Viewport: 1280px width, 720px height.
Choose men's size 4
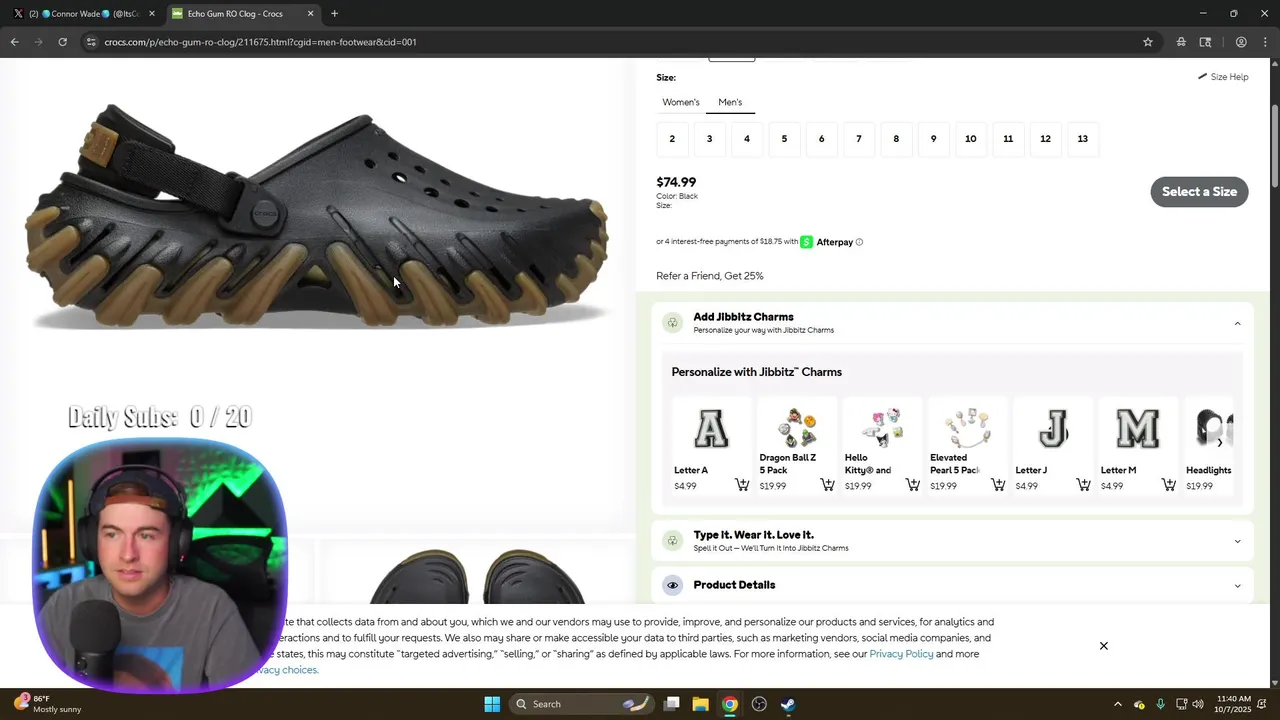point(747,139)
